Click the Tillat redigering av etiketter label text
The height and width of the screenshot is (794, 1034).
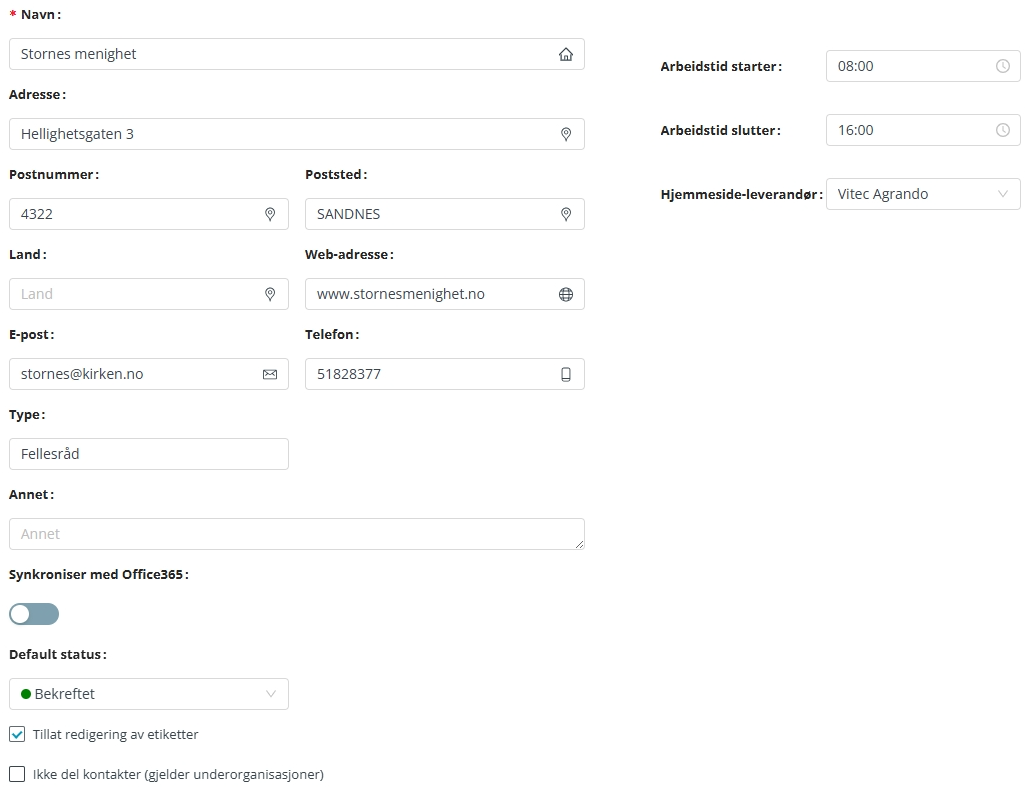(x=115, y=734)
